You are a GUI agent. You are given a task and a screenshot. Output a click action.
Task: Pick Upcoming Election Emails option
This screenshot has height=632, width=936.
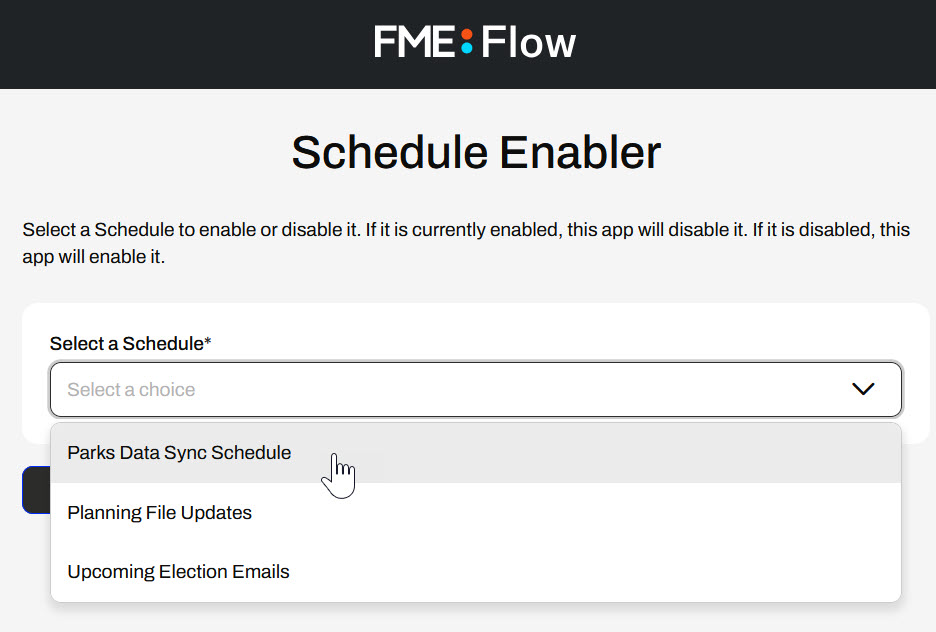click(178, 572)
